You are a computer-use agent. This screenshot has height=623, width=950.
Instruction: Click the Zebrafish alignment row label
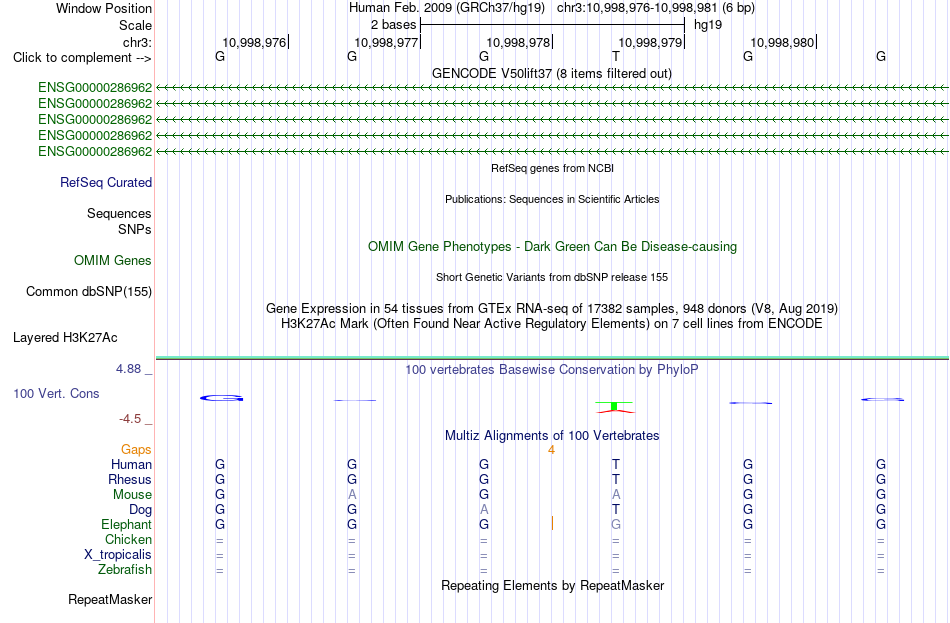[125, 570]
